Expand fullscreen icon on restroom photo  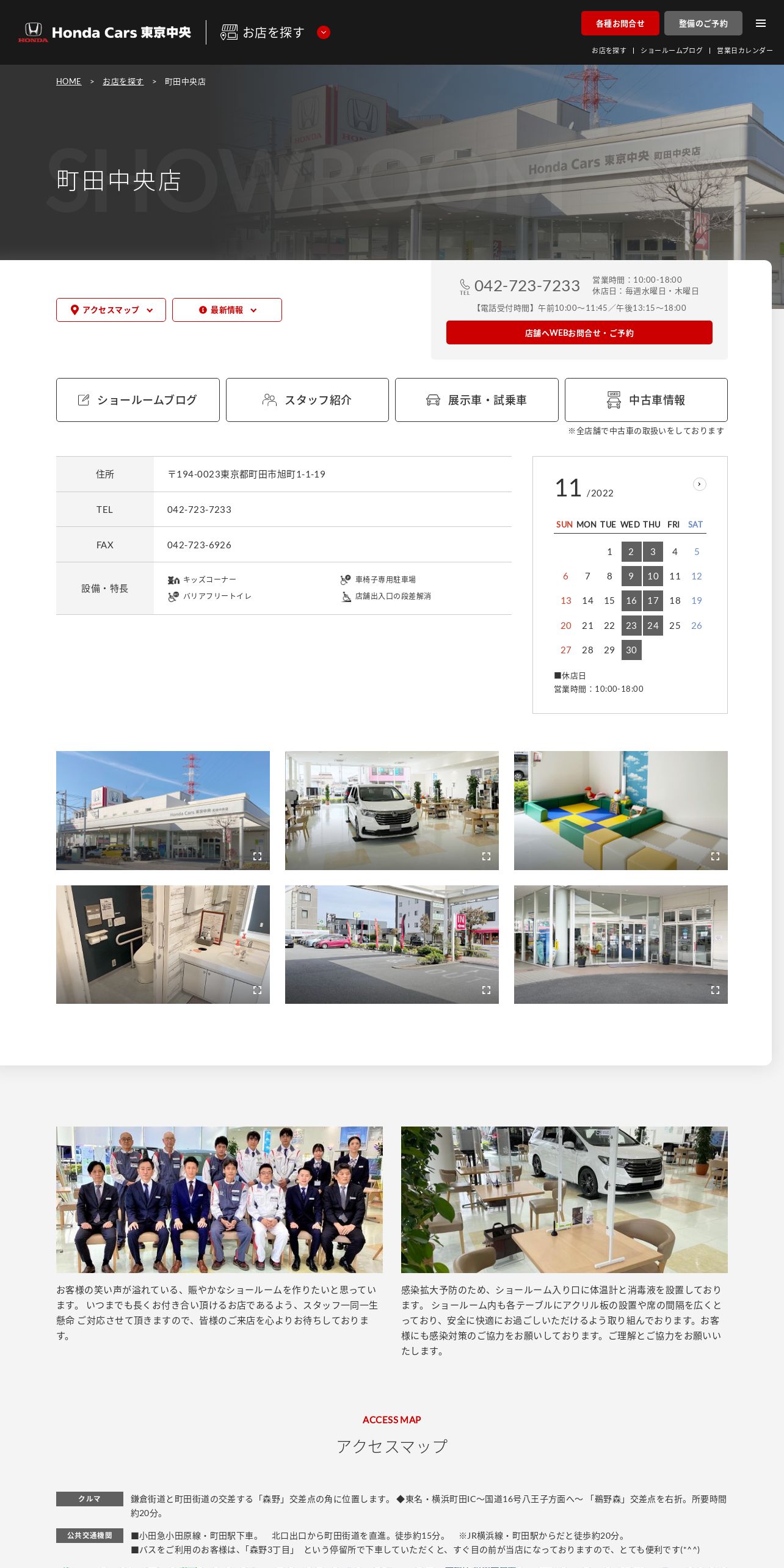(257, 990)
